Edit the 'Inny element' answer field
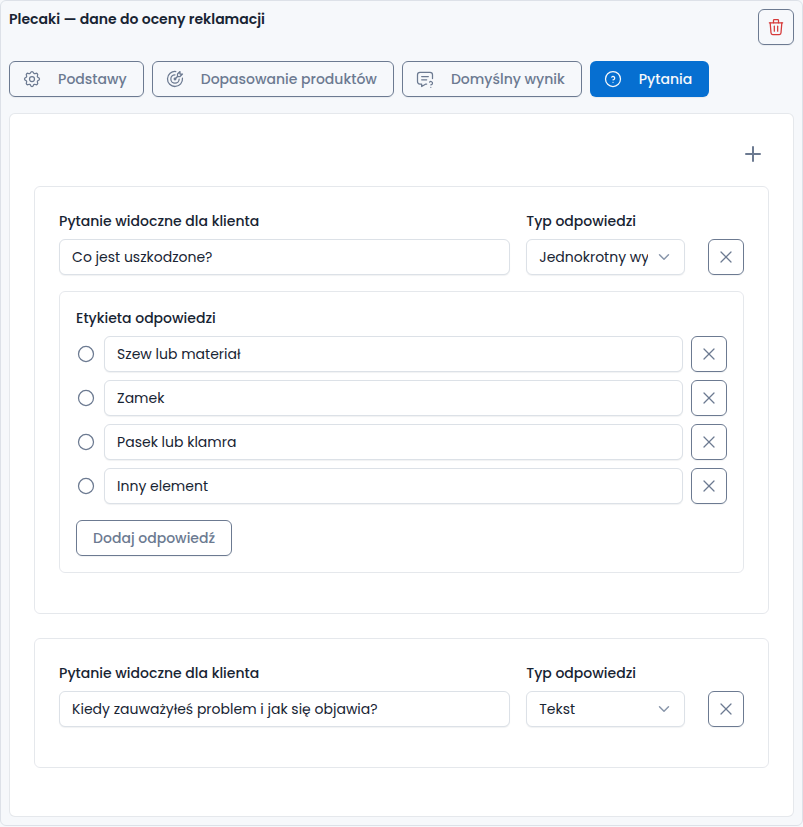Screen dimensions: 803x827 393,486
